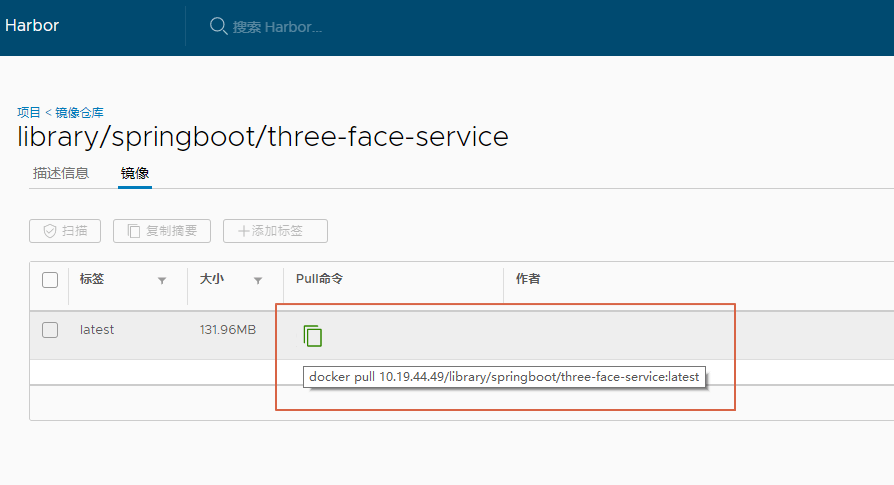The height and width of the screenshot is (485, 894).
Task: Open the 大小 column filter
Action: [x=258, y=281]
